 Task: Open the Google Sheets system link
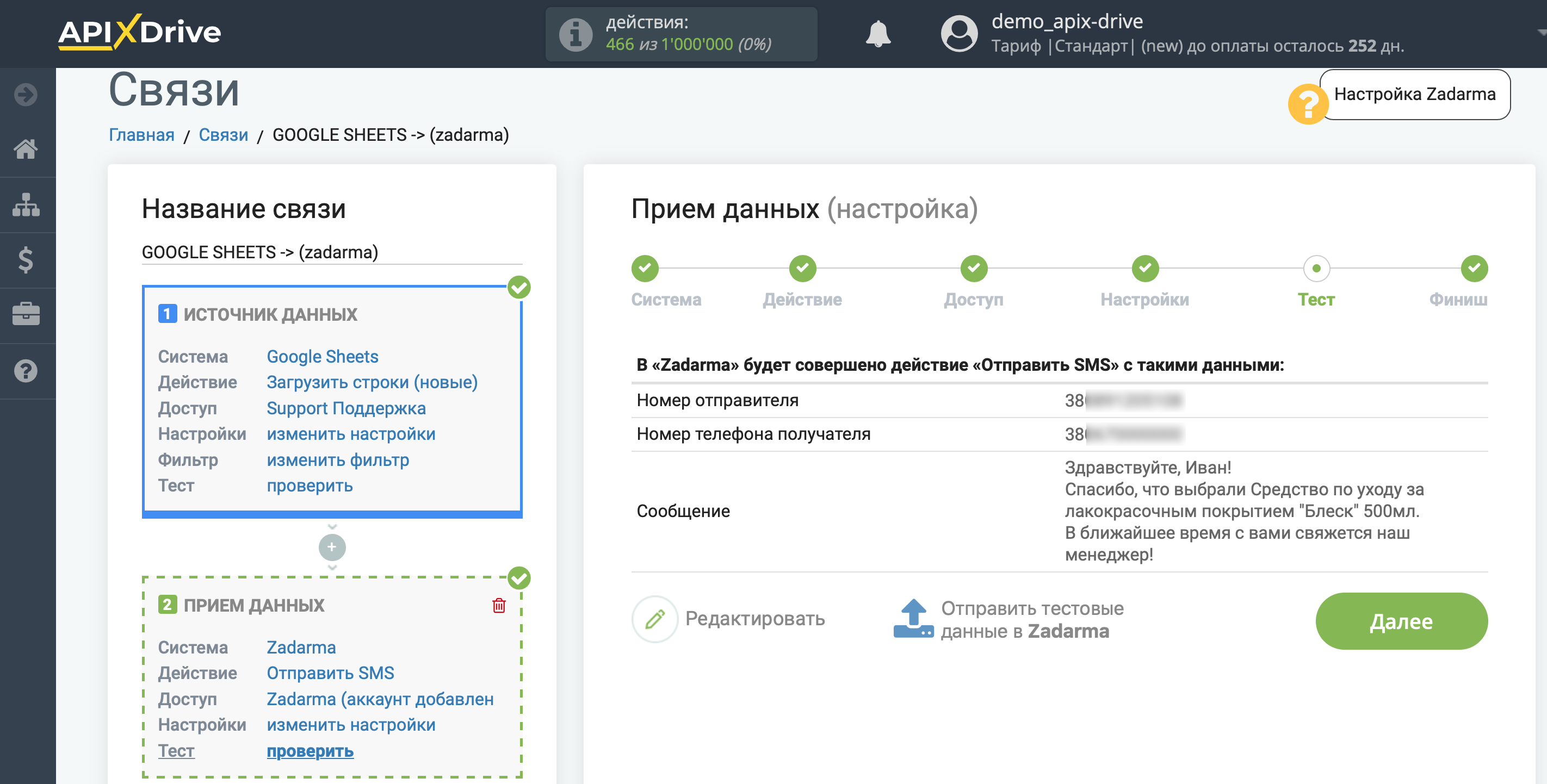coord(323,357)
